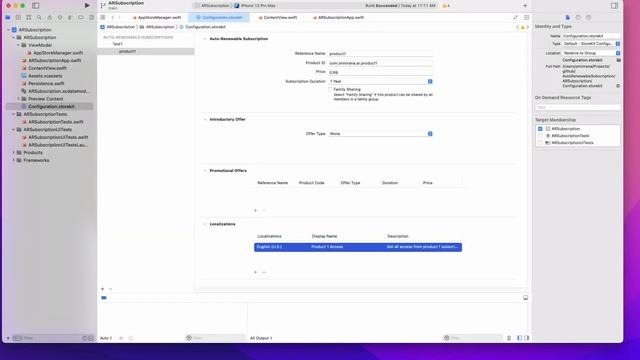Add a subscription with bottom-left plus
640x360 pixels.
click(102, 289)
